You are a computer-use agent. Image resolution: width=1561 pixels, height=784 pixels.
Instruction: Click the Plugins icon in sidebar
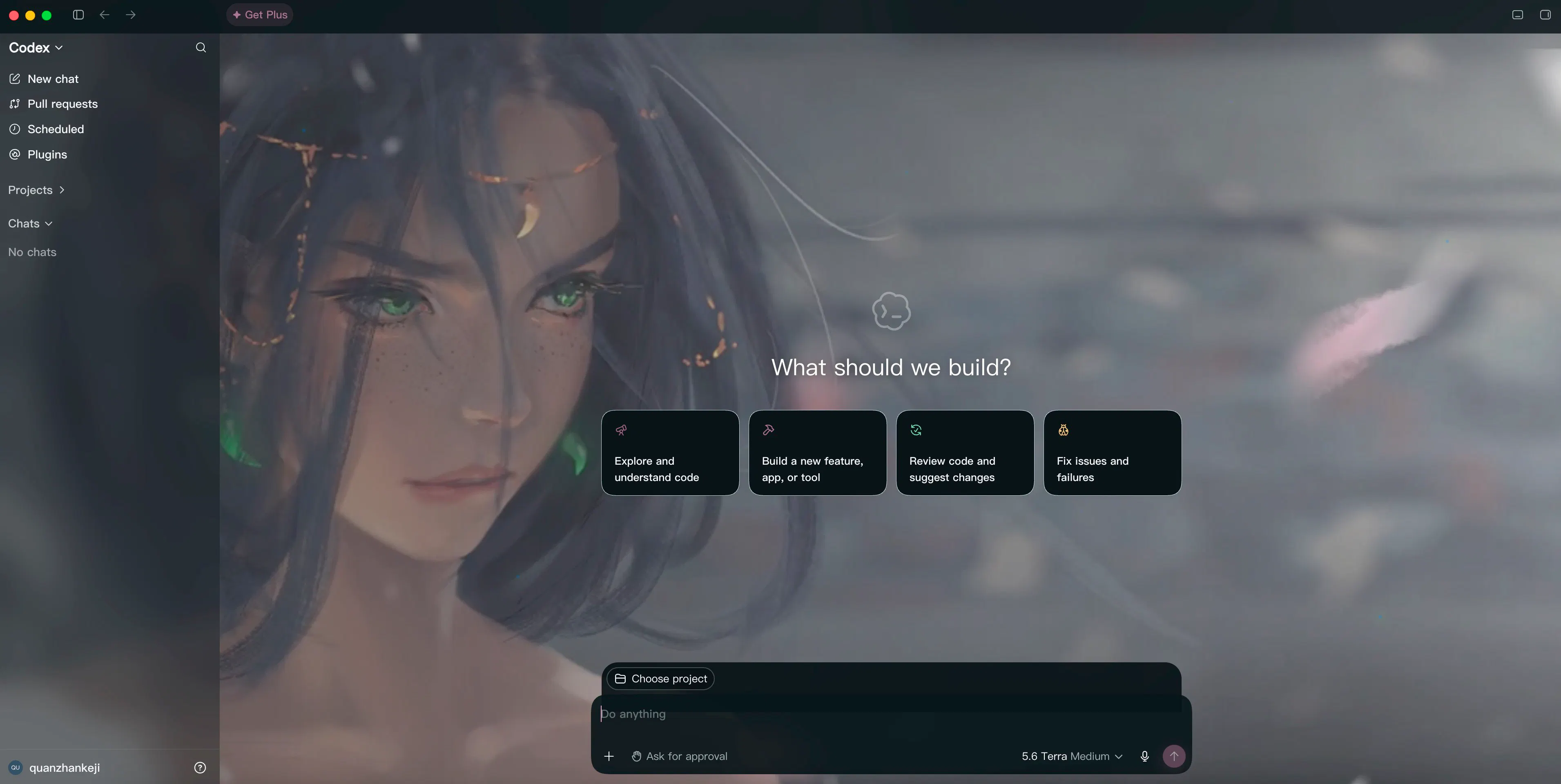[15, 154]
